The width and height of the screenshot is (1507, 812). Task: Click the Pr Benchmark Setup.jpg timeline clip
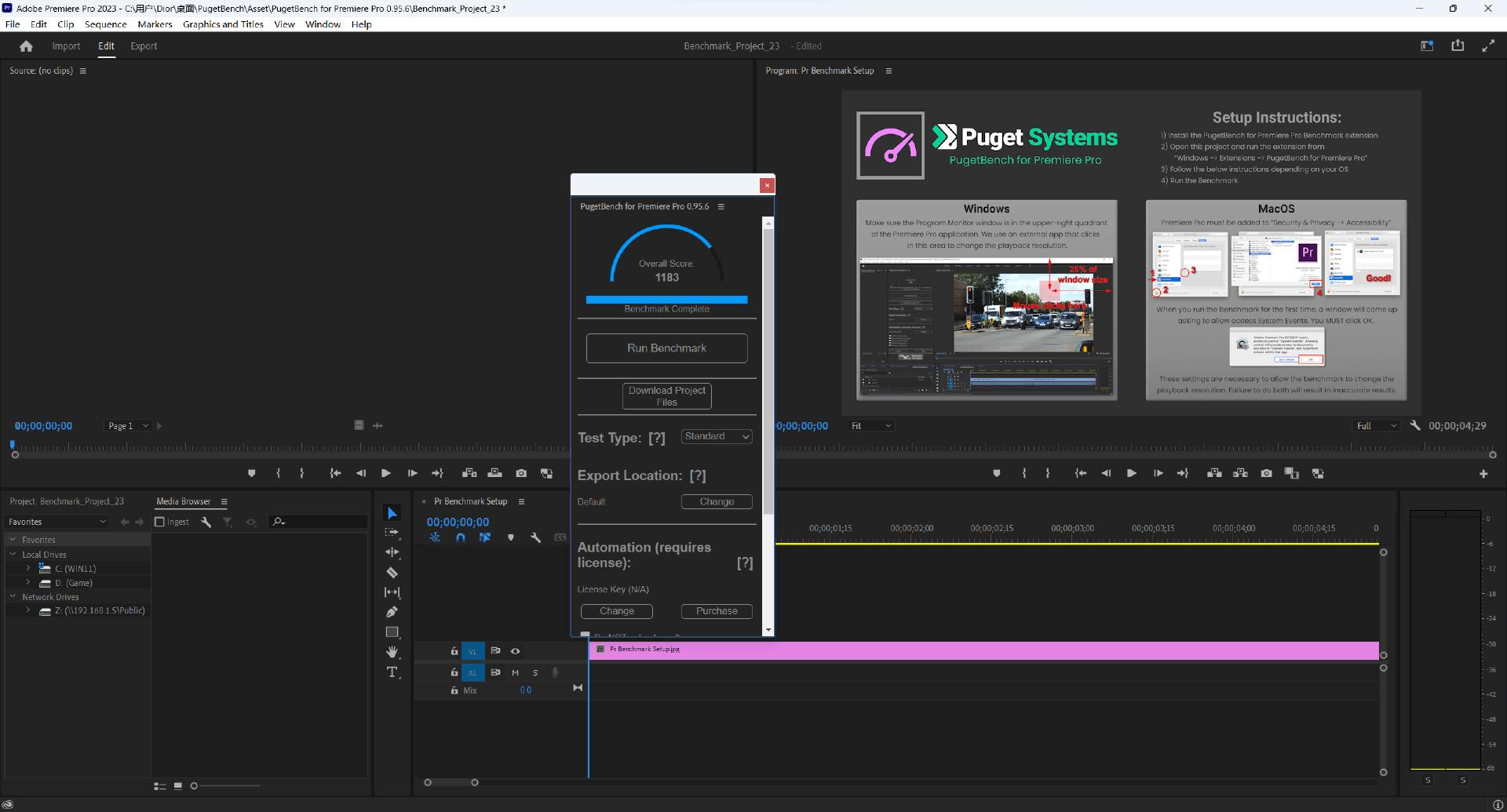coord(981,650)
